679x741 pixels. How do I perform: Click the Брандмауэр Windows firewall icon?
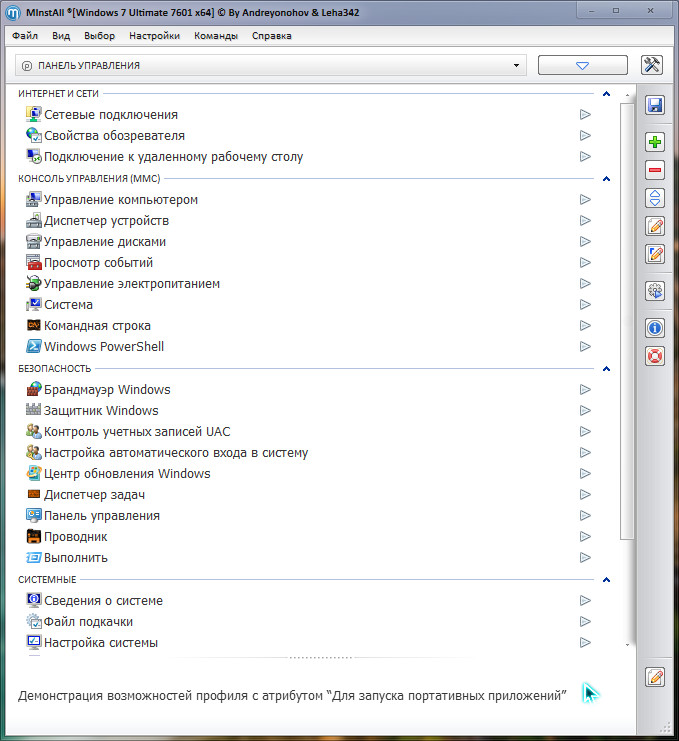pyautogui.click(x=34, y=389)
